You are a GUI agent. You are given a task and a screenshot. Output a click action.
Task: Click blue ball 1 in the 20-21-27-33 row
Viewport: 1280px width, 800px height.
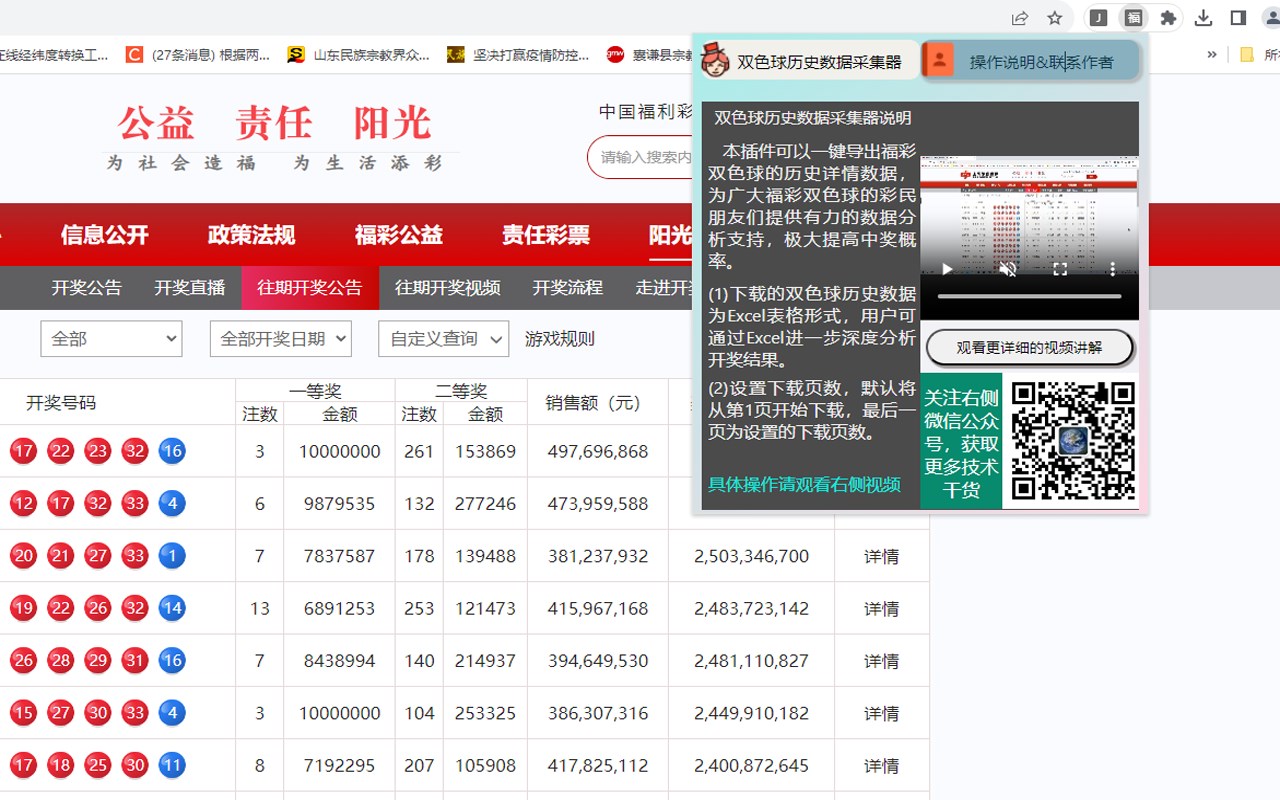[172, 556]
